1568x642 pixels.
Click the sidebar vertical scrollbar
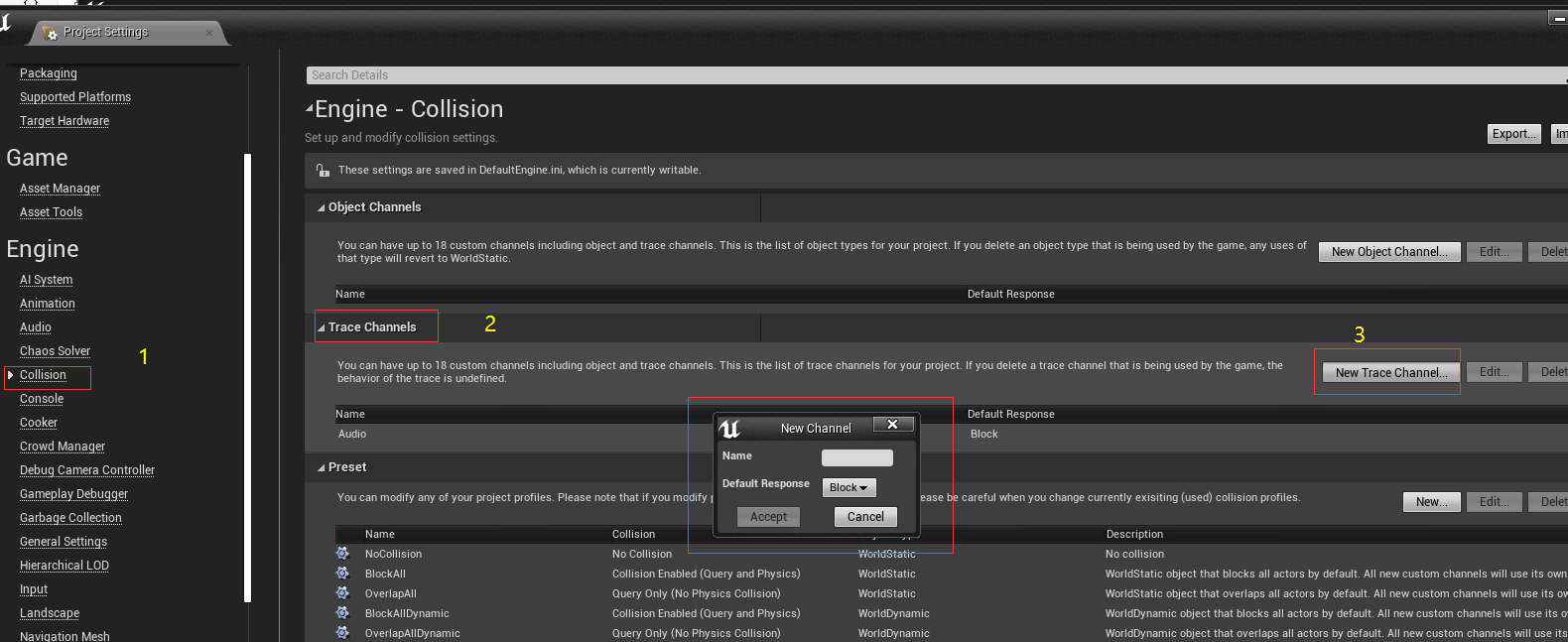coord(248,377)
